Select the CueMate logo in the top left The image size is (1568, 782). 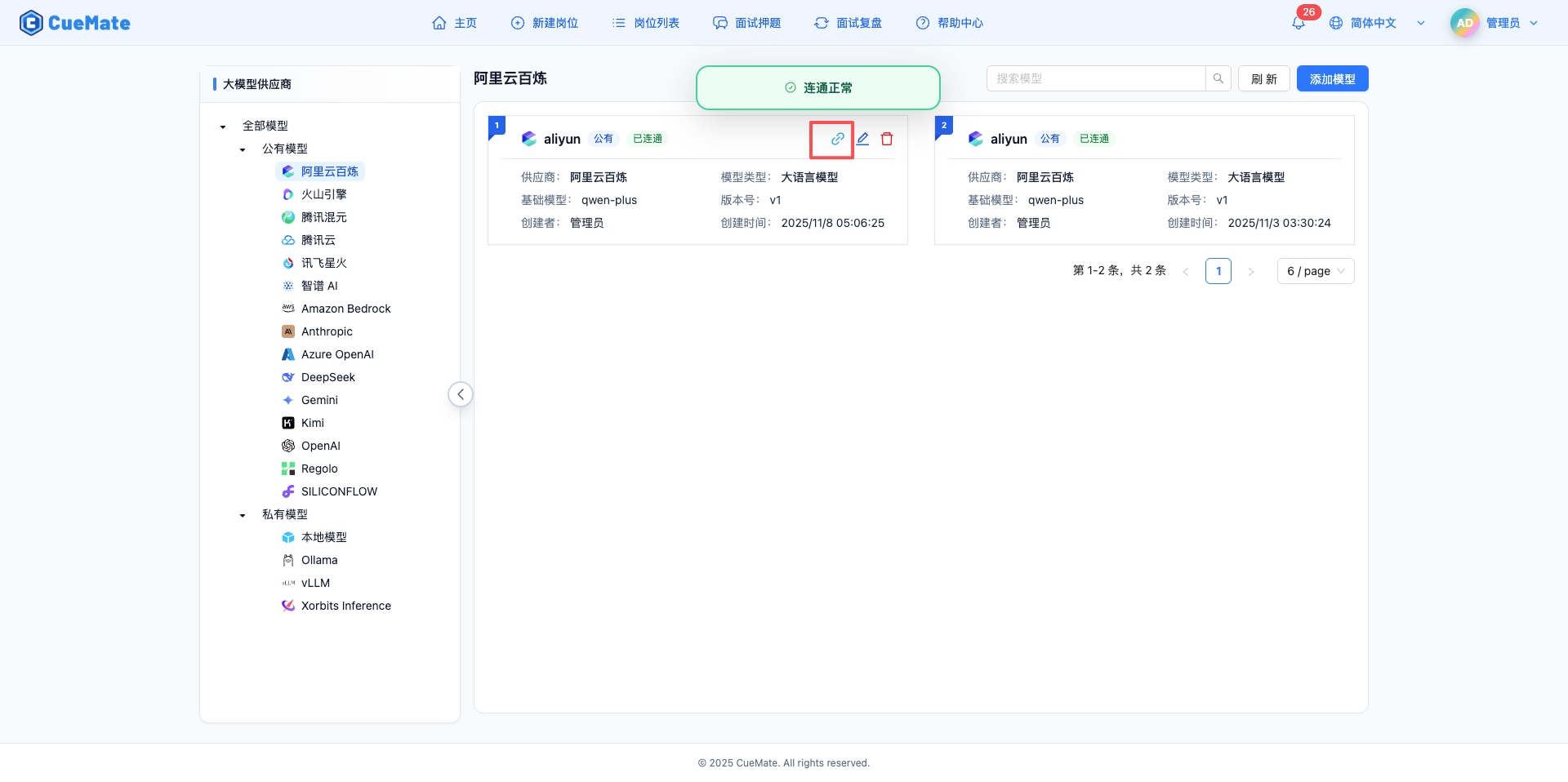tap(74, 23)
